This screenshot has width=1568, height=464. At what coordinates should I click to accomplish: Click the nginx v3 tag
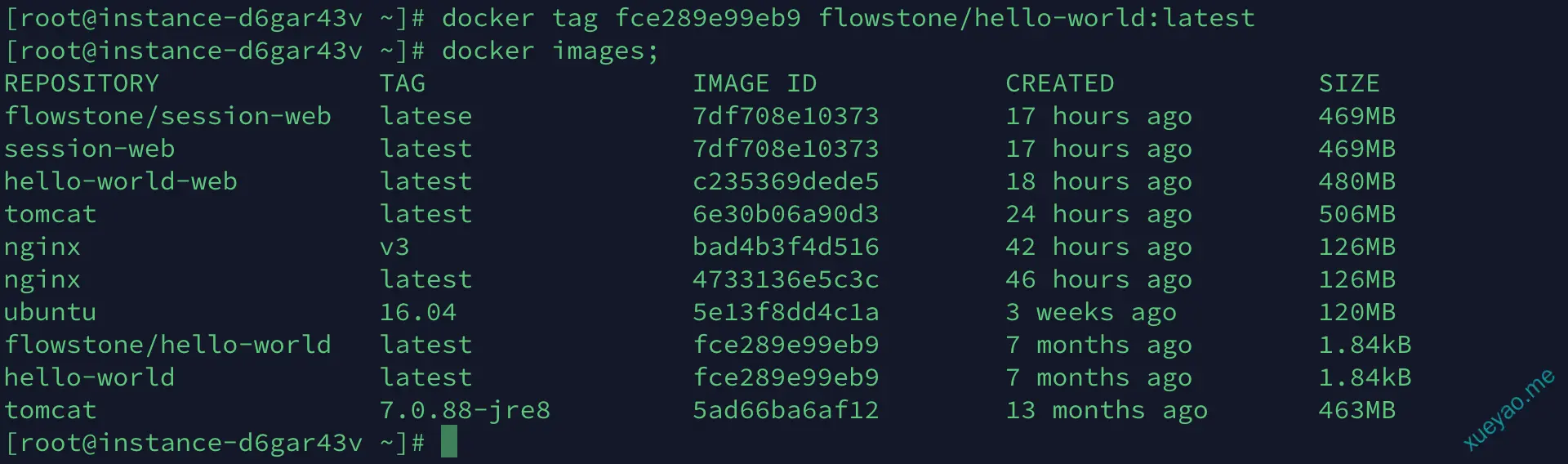point(394,247)
